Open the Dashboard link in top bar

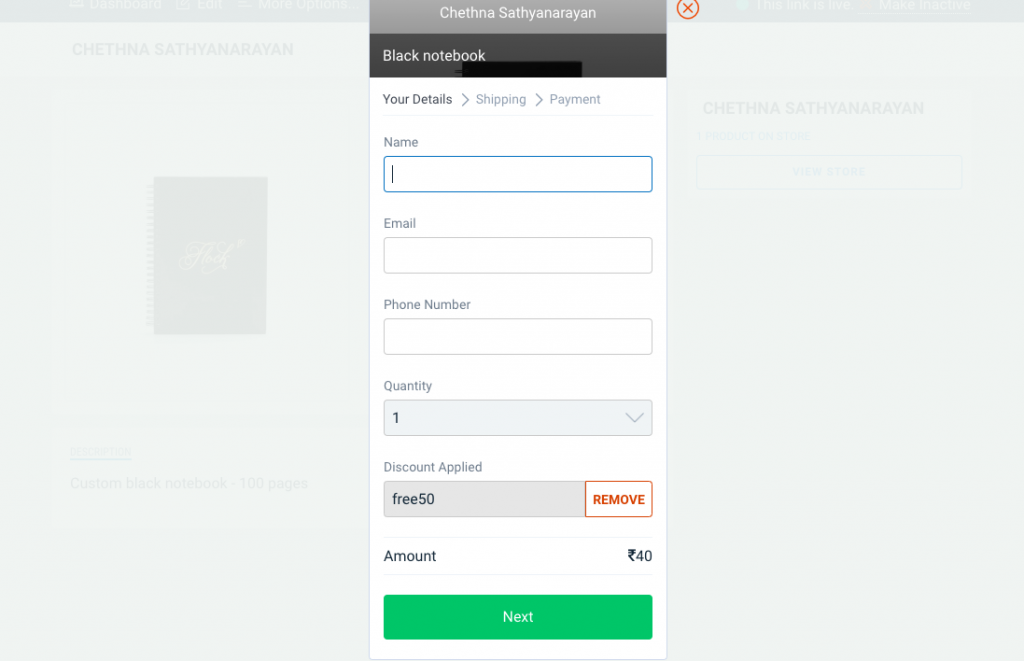point(125,5)
